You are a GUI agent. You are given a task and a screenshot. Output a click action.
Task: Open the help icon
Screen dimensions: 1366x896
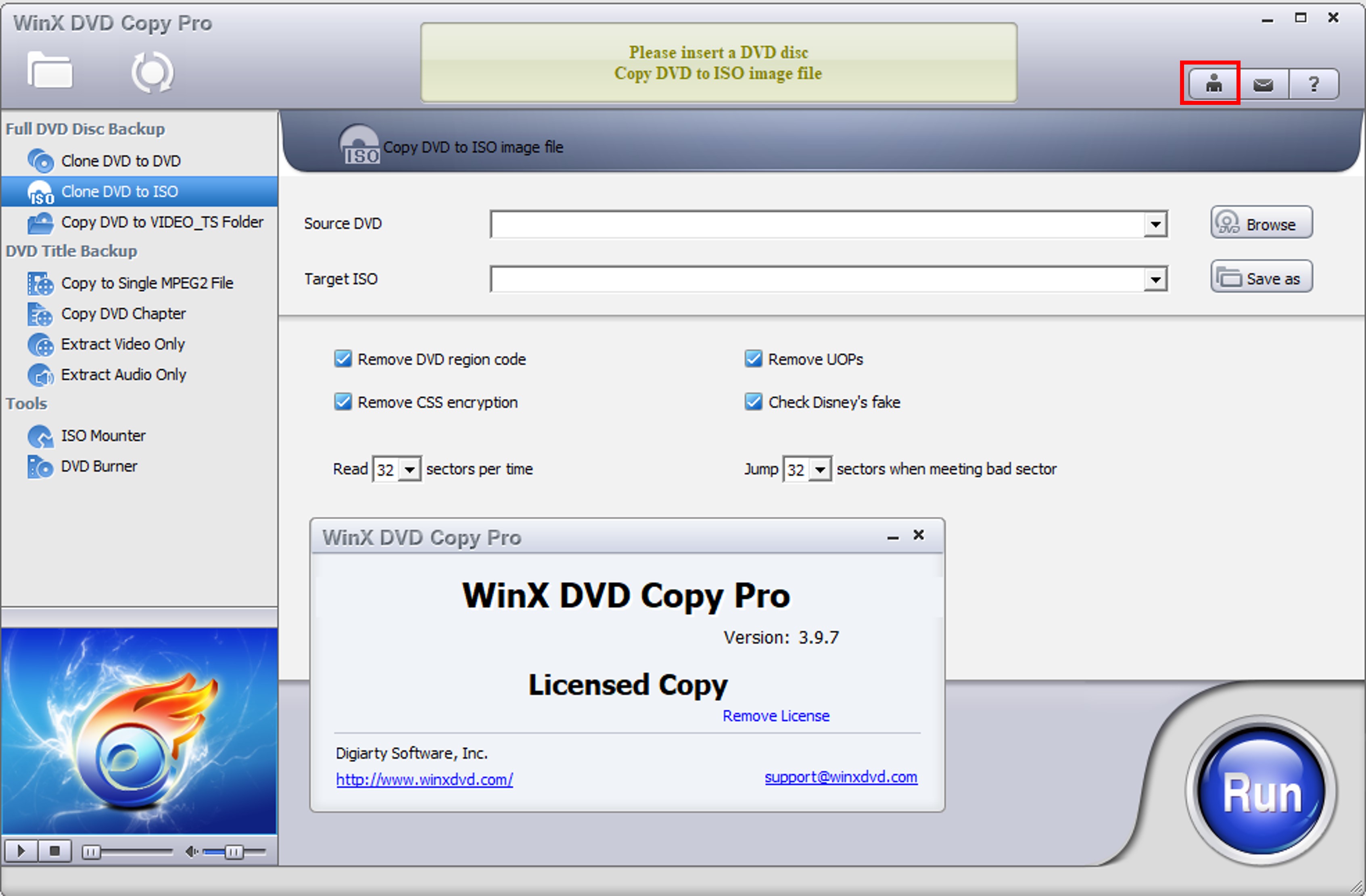(1314, 84)
